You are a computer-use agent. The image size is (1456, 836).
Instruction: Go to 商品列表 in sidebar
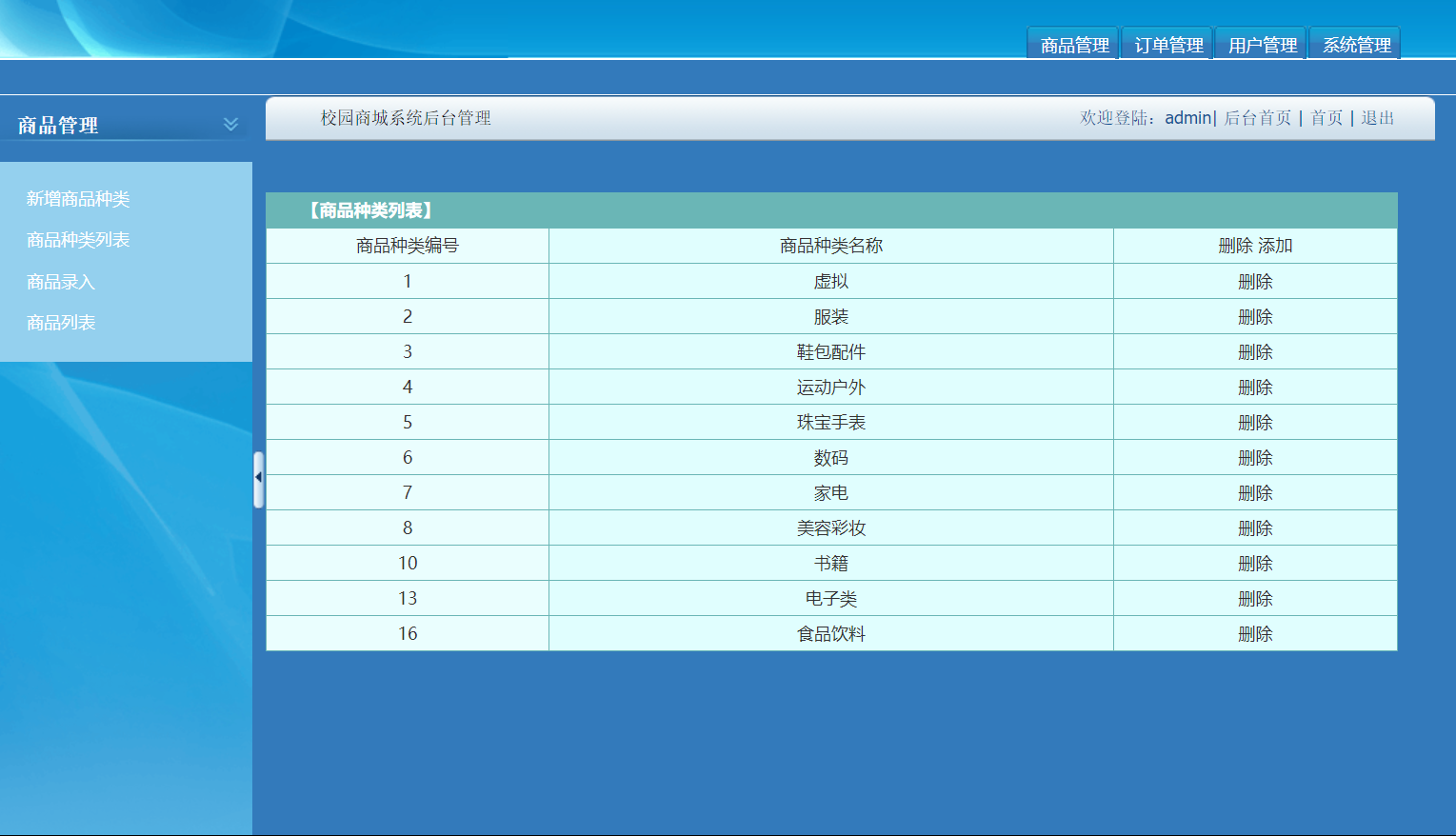pyautogui.click(x=61, y=323)
